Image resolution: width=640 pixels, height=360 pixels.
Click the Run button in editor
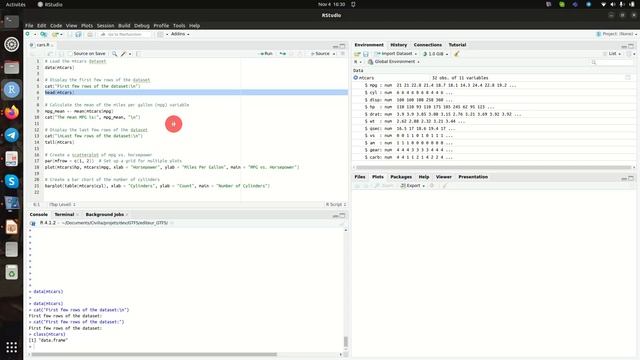click(x=267, y=54)
